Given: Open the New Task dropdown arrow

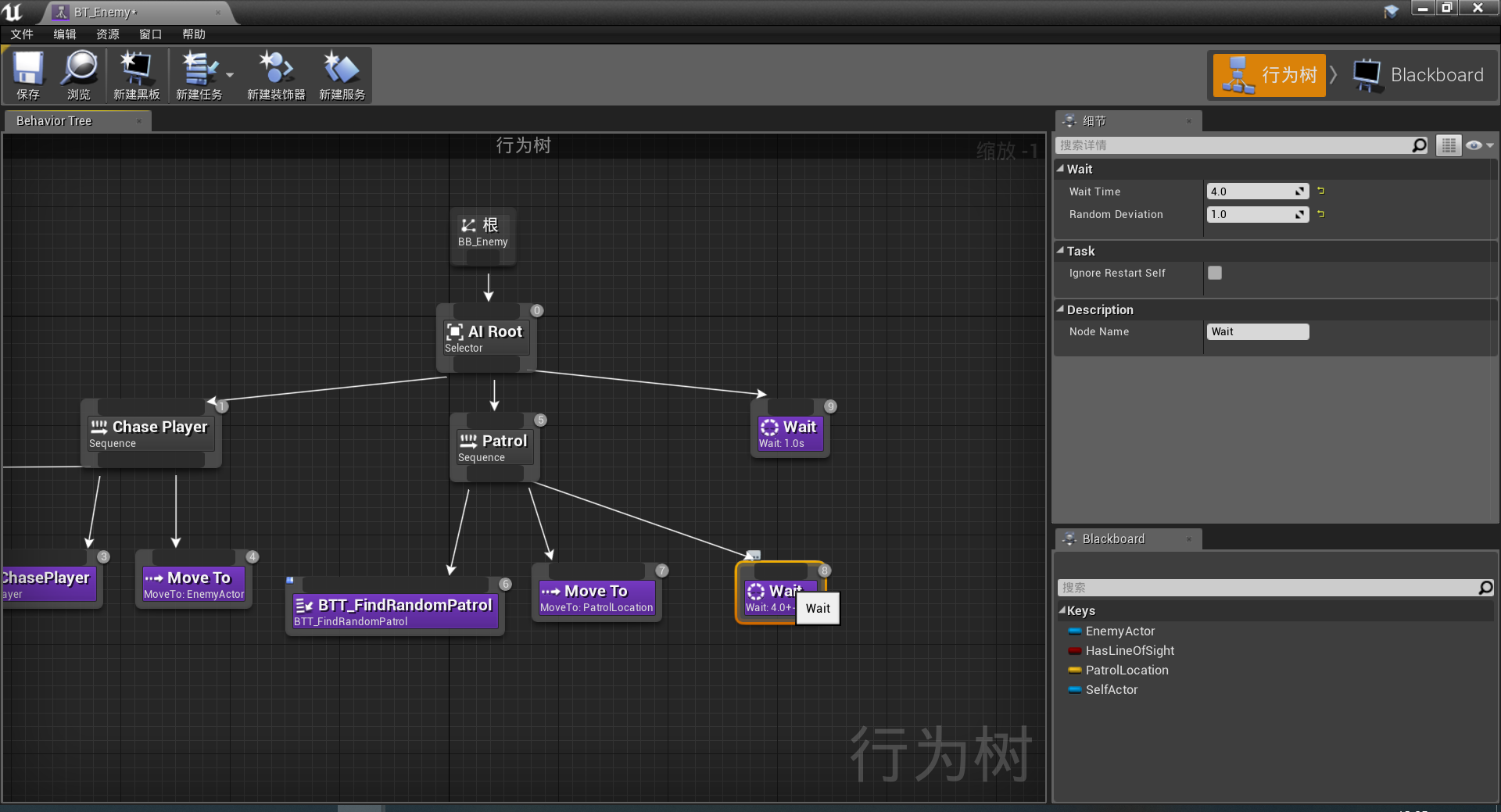Looking at the screenshot, I should [x=230, y=76].
